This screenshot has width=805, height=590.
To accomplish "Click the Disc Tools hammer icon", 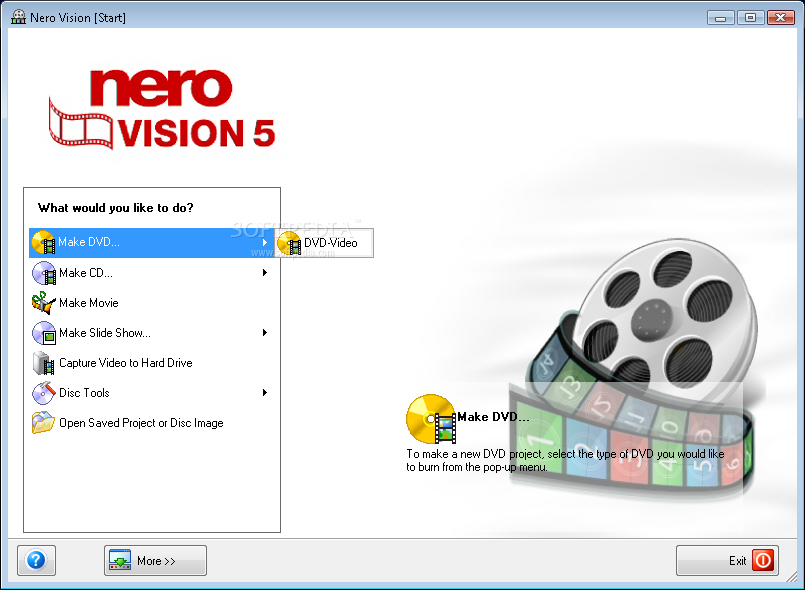I will pyautogui.click(x=44, y=393).
